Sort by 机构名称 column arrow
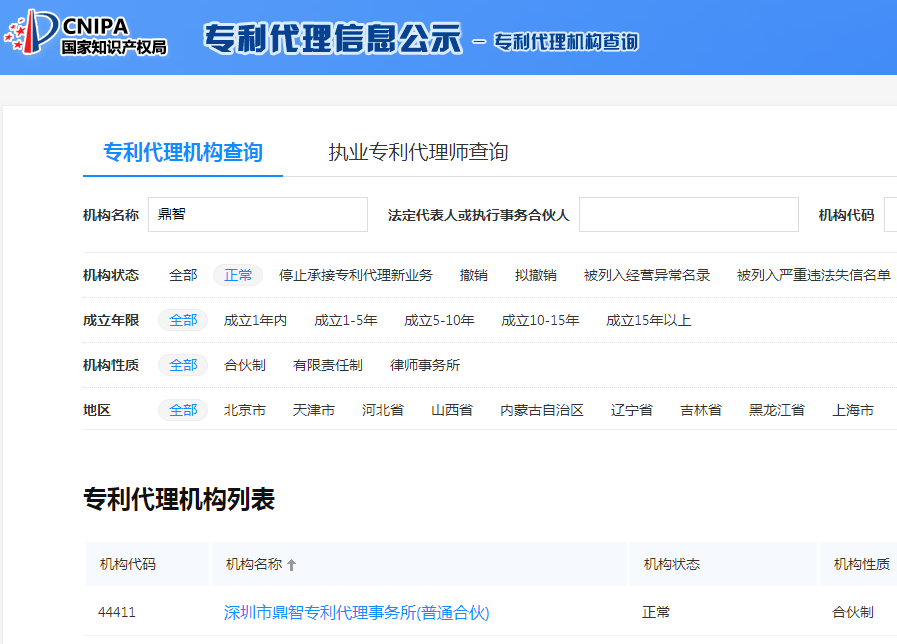Image resolution: width=897 pixels, height=644 pixels. pos(292,565)
